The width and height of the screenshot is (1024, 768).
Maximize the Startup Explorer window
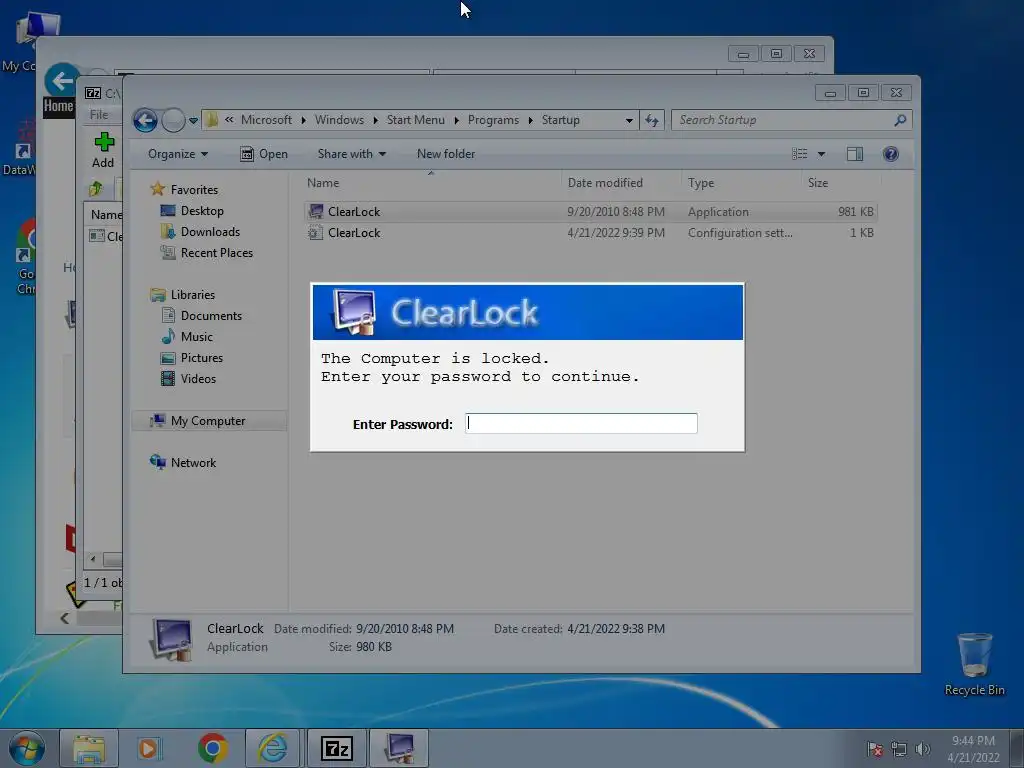tap(863, 93)
